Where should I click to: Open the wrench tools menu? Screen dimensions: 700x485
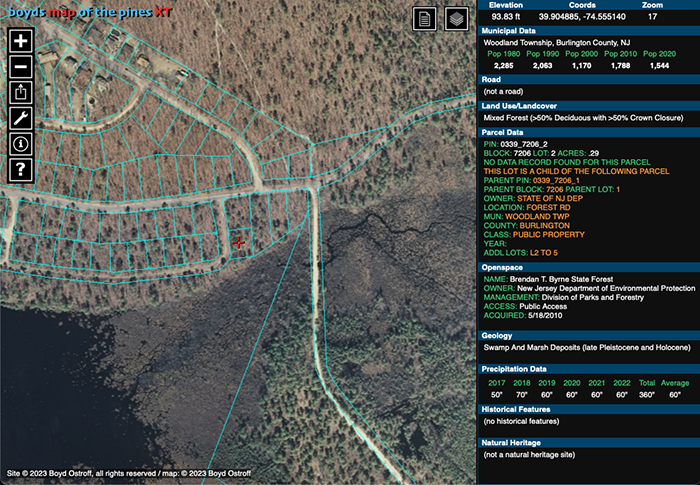22,118
